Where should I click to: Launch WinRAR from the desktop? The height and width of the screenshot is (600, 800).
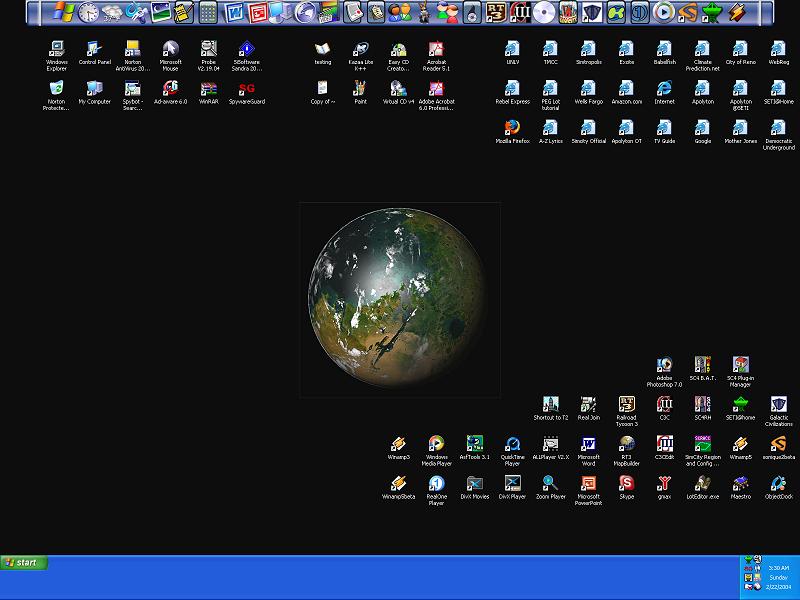pyautogui.click(x=209, y=89)
